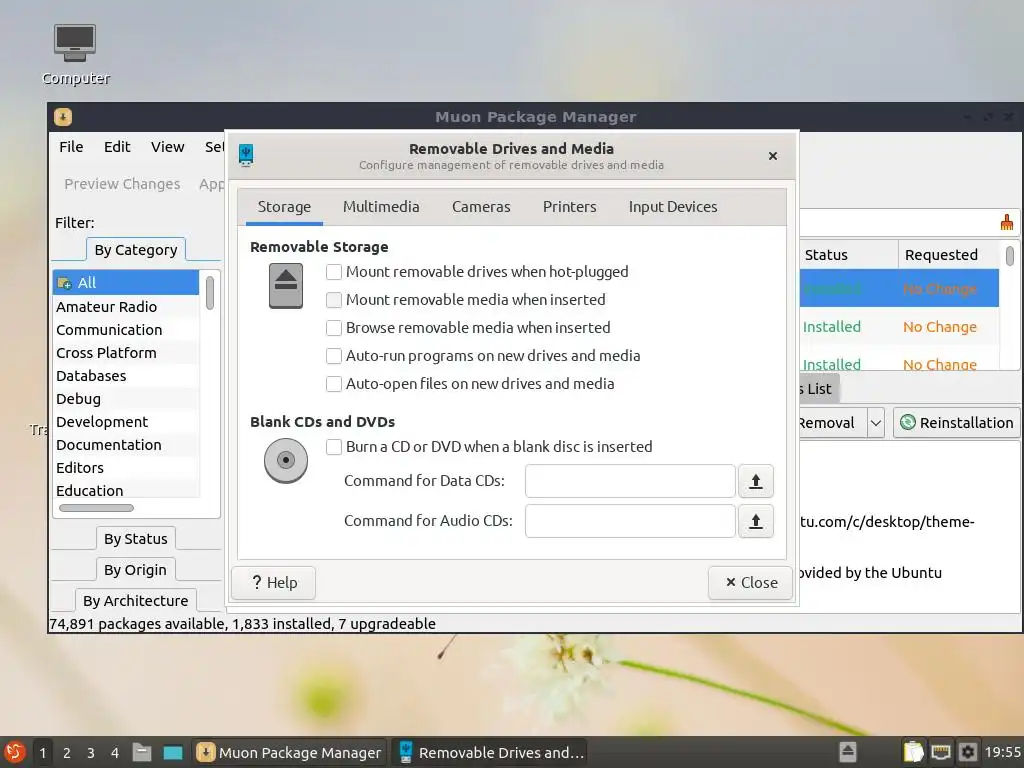Screen dimensions: 1024x768
Task: Open the View menu in Muon
Action: tap(167, 147)
